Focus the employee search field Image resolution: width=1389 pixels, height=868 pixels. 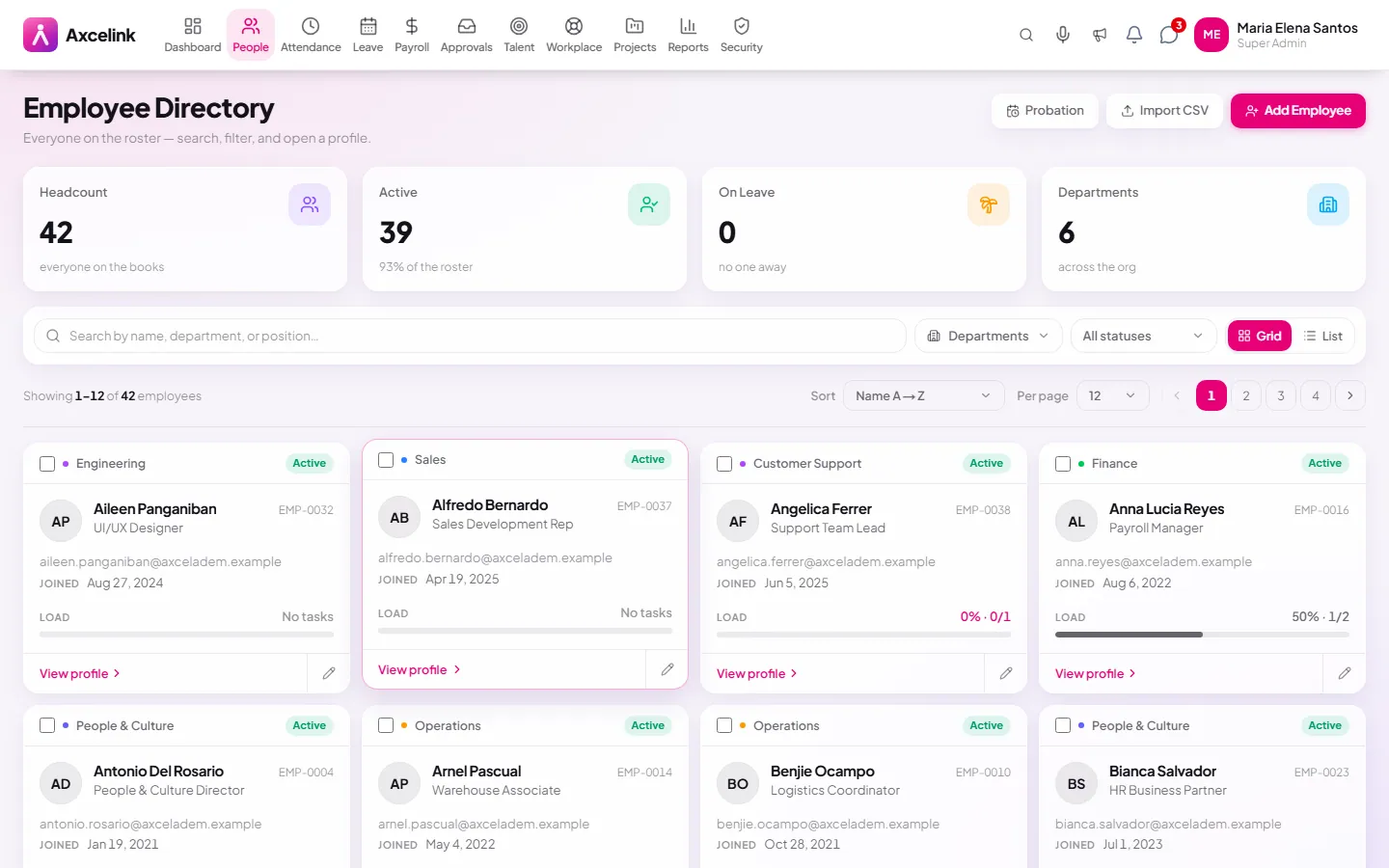coord(470,336)
